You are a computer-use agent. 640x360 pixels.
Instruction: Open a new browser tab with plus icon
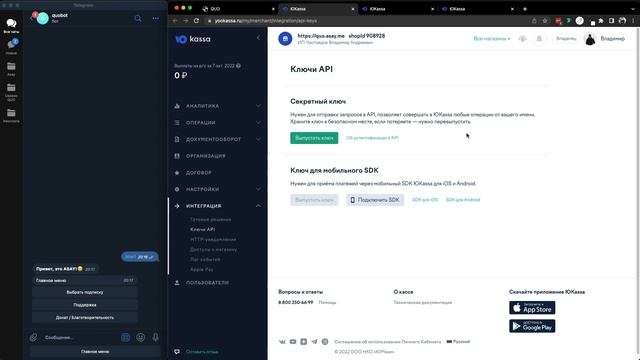525,9
